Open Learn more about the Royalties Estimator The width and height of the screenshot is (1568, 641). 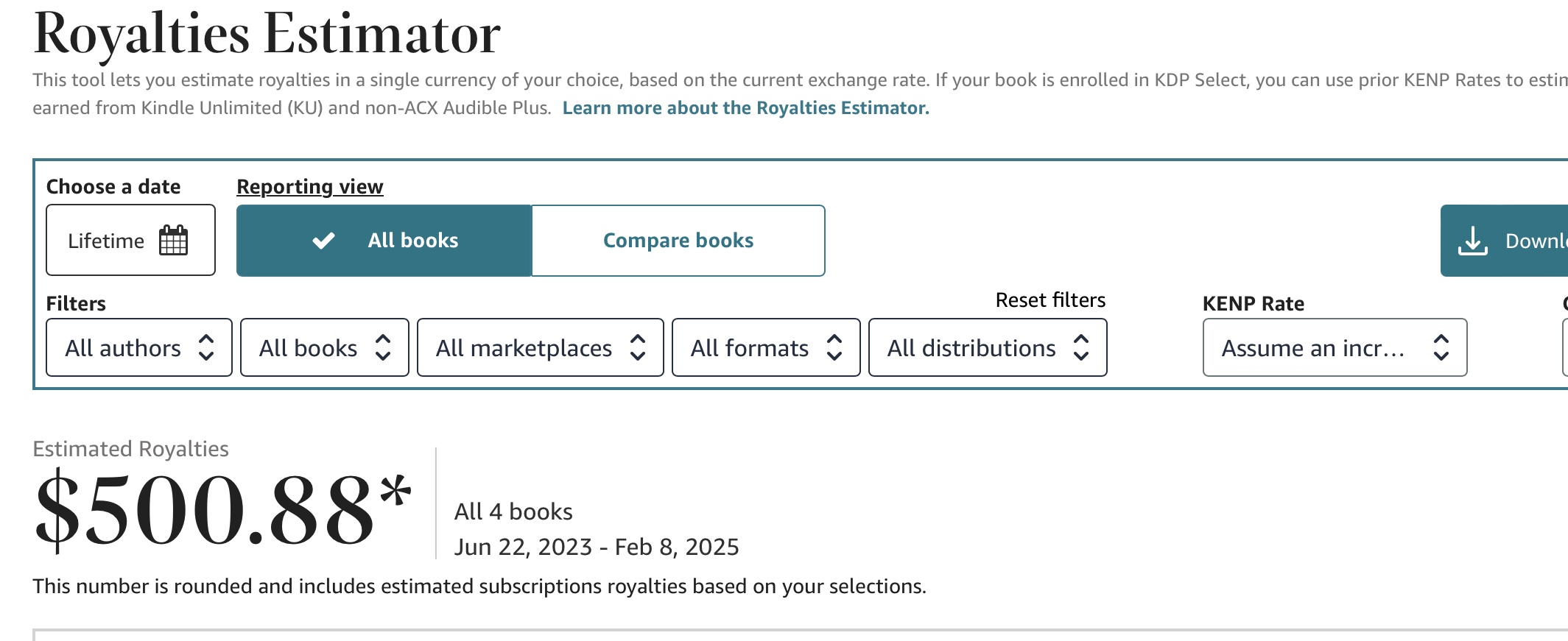(x=745, y=108)
